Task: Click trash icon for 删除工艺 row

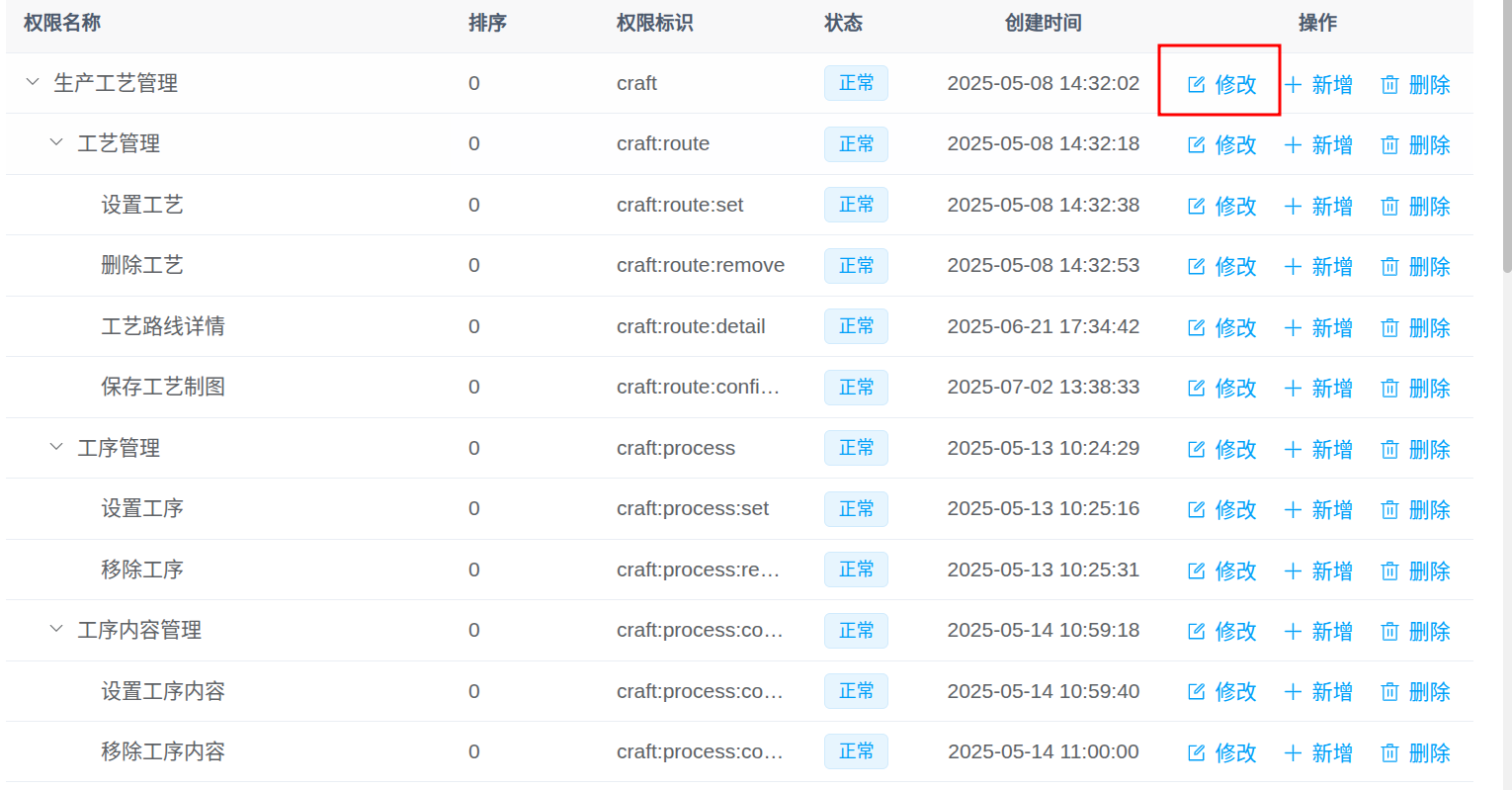Action: [x=1389, y=267]
